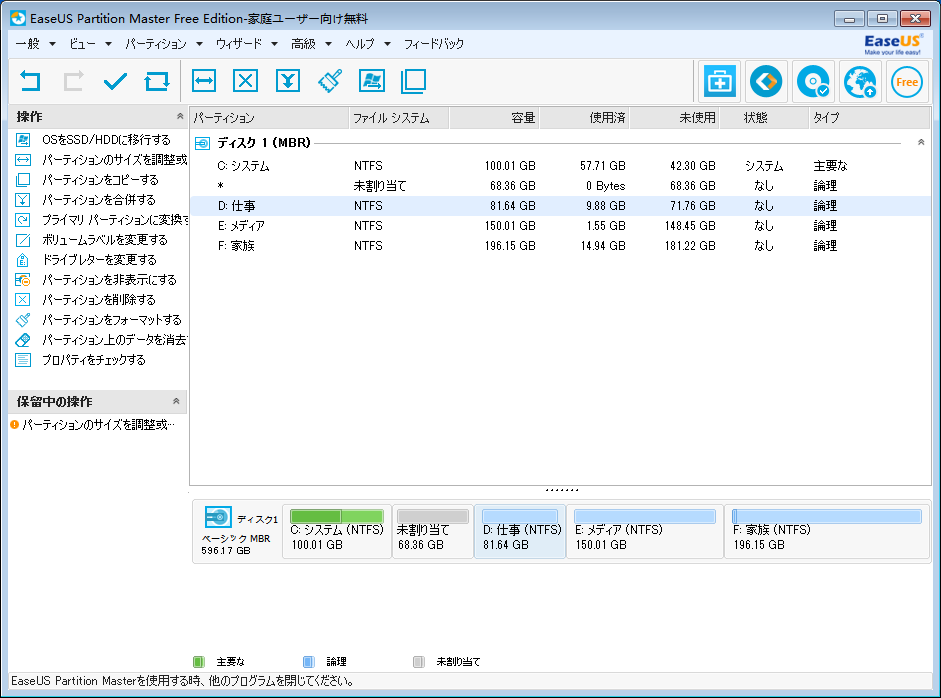
Task: Open the パーティション menu
Action: (x=163, y=44)
